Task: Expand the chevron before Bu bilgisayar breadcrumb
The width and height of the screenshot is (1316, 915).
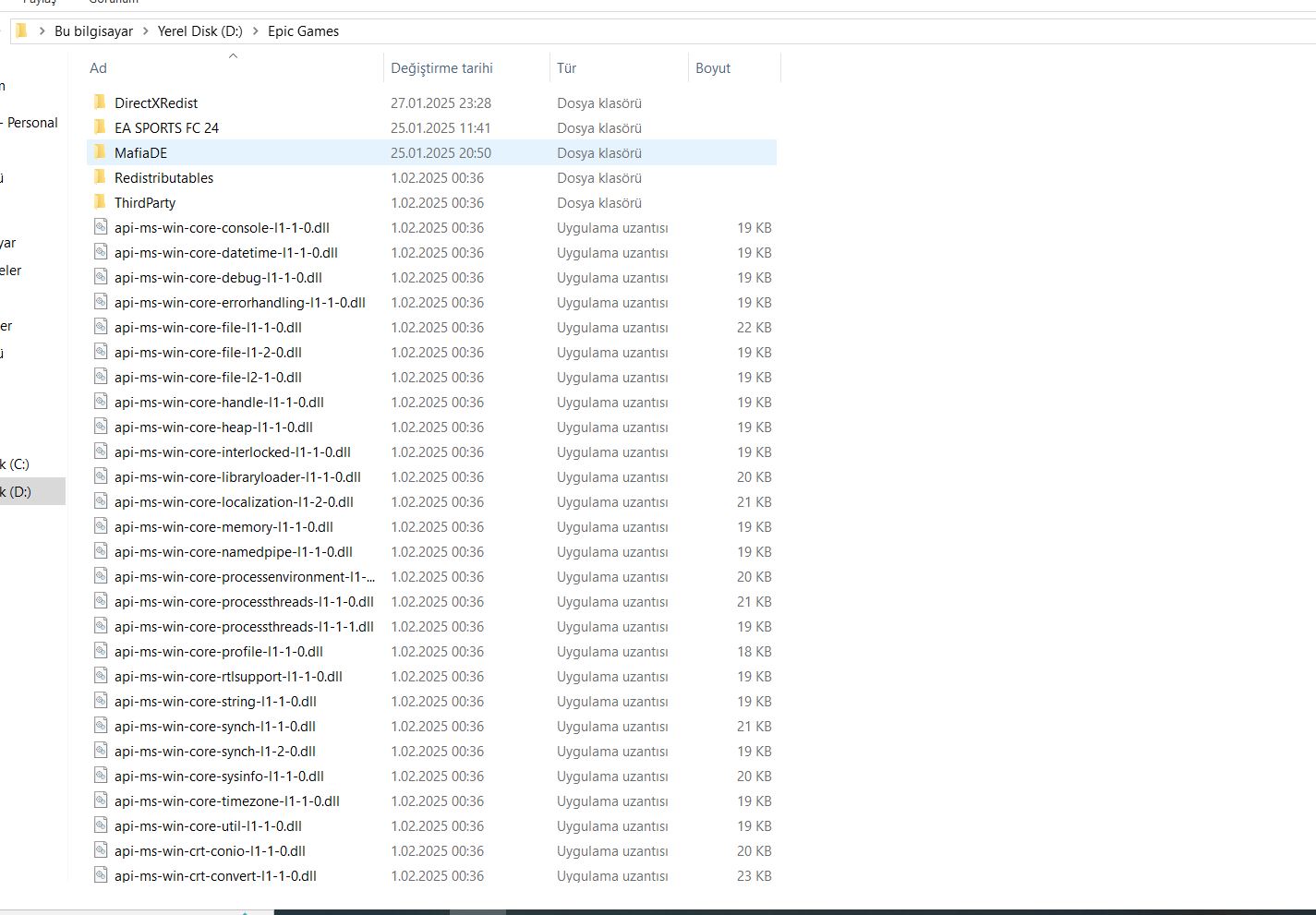Action: [42, 31]
